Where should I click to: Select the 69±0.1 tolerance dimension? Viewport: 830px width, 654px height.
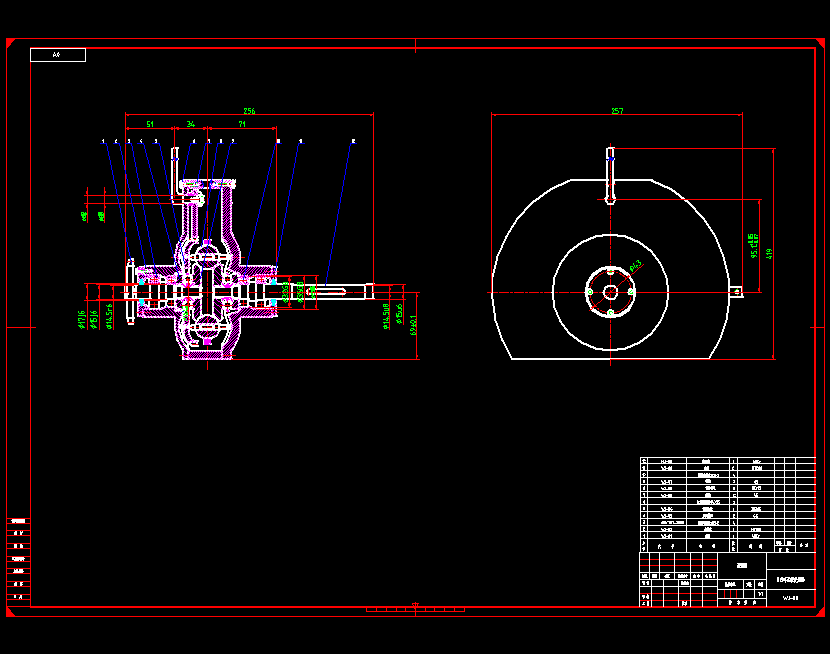413,325
